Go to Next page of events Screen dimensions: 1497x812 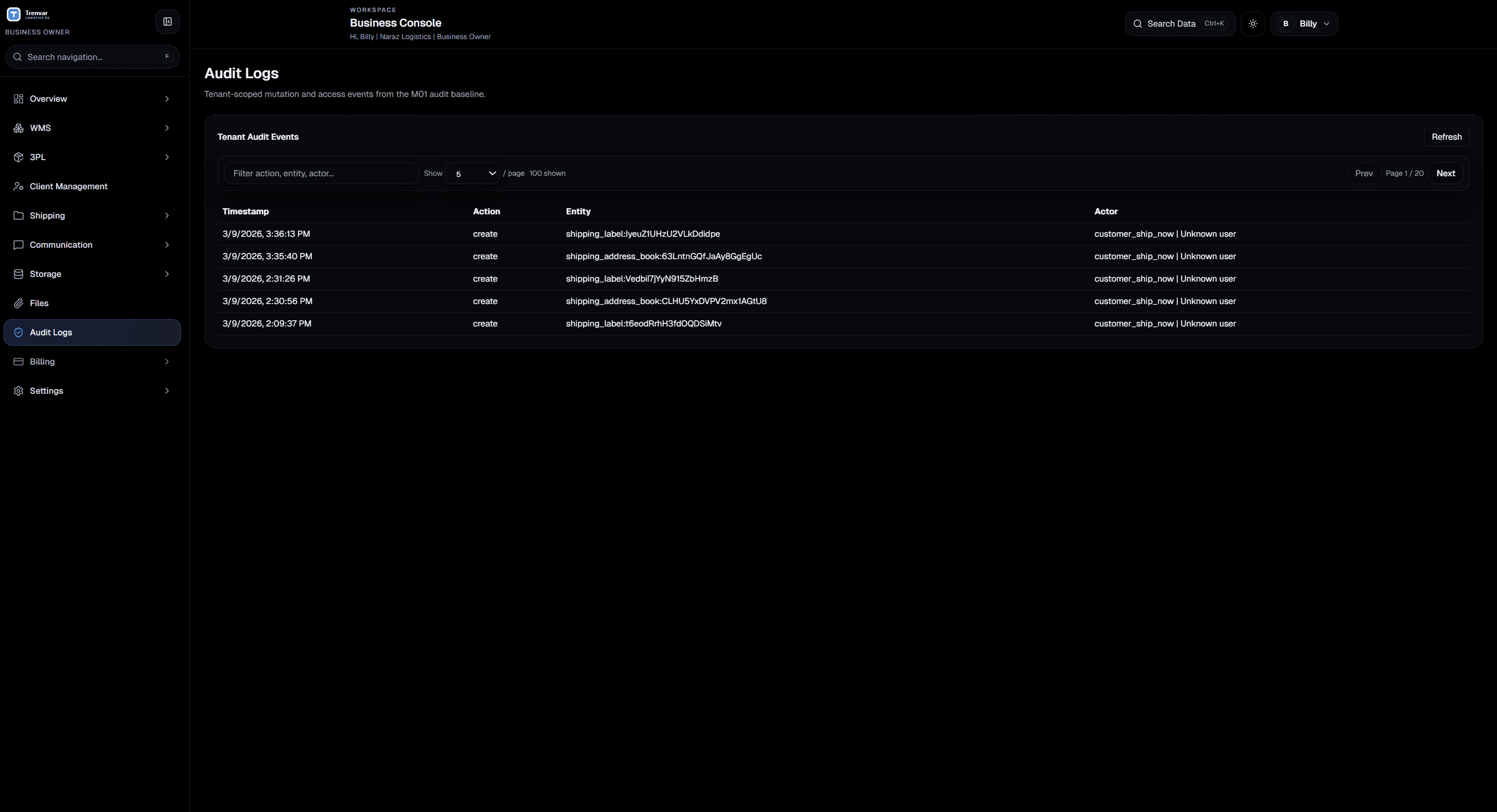tap(1445, 174)
